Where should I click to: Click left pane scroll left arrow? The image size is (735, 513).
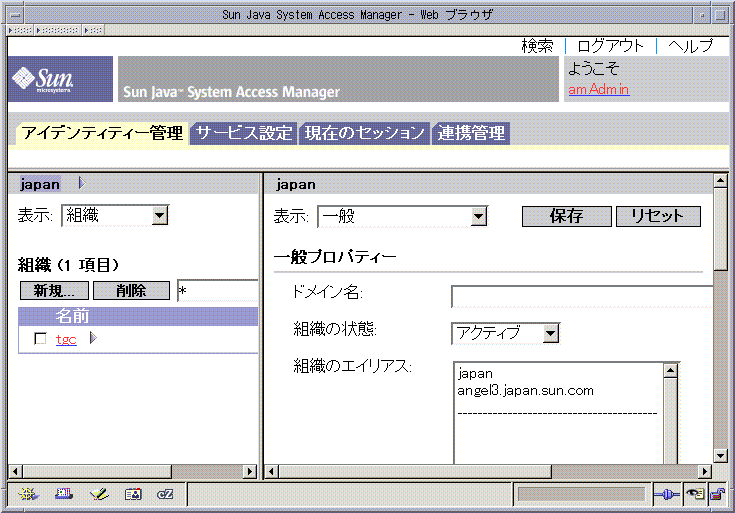tap(15, 471)
